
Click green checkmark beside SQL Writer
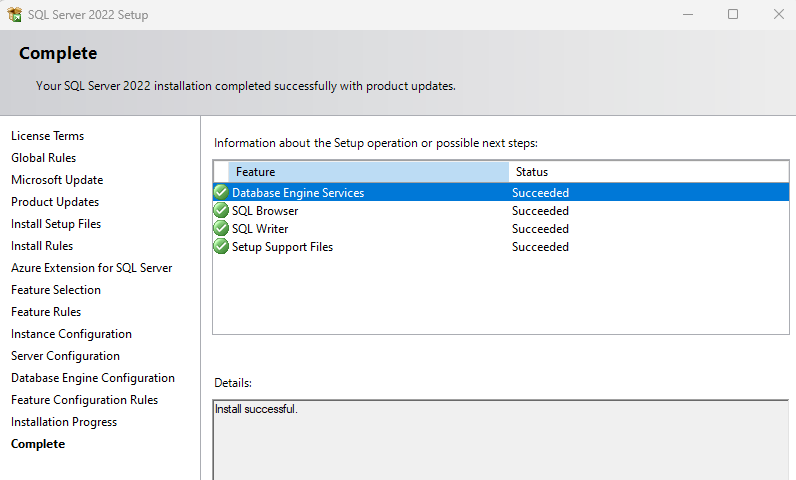(221, 228)
